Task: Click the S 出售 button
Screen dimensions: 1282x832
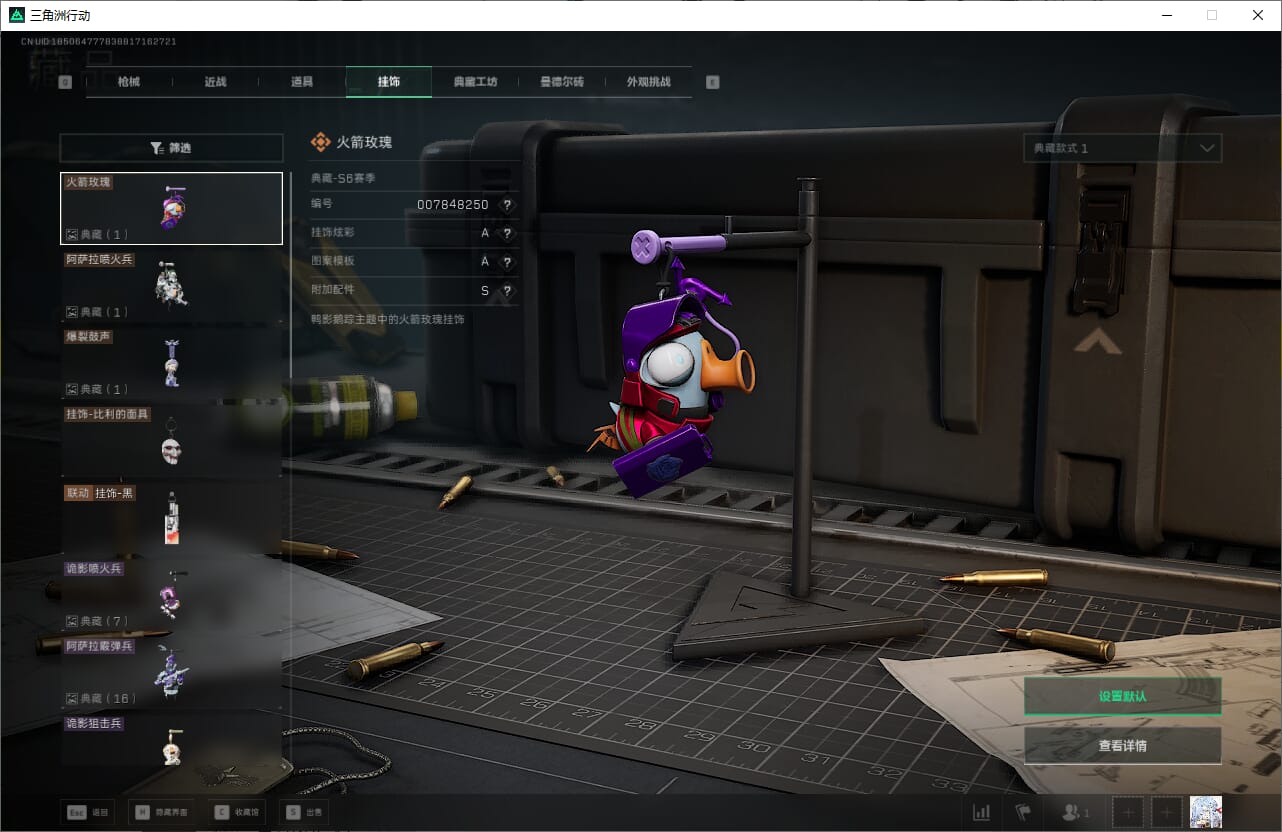Action: (x=306, y=812)
